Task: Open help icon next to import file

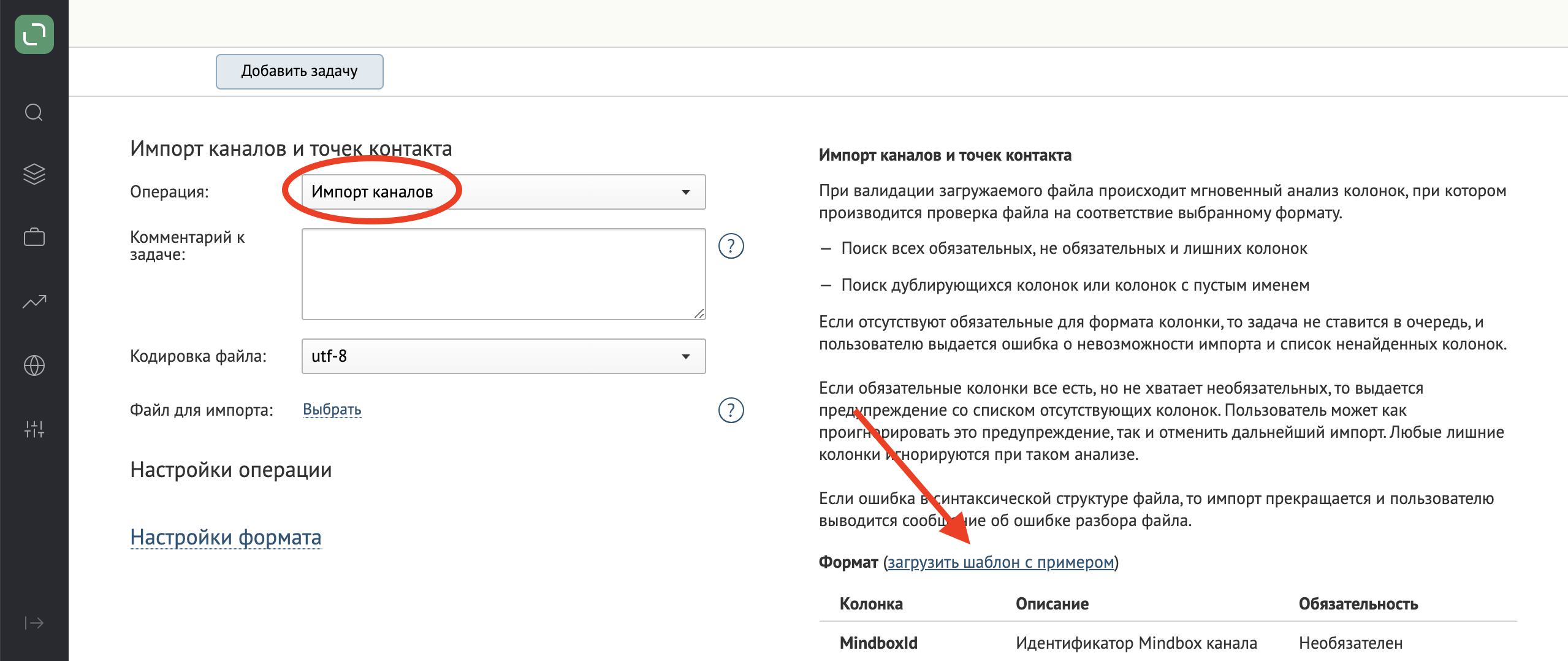Action: coord(731,410)
